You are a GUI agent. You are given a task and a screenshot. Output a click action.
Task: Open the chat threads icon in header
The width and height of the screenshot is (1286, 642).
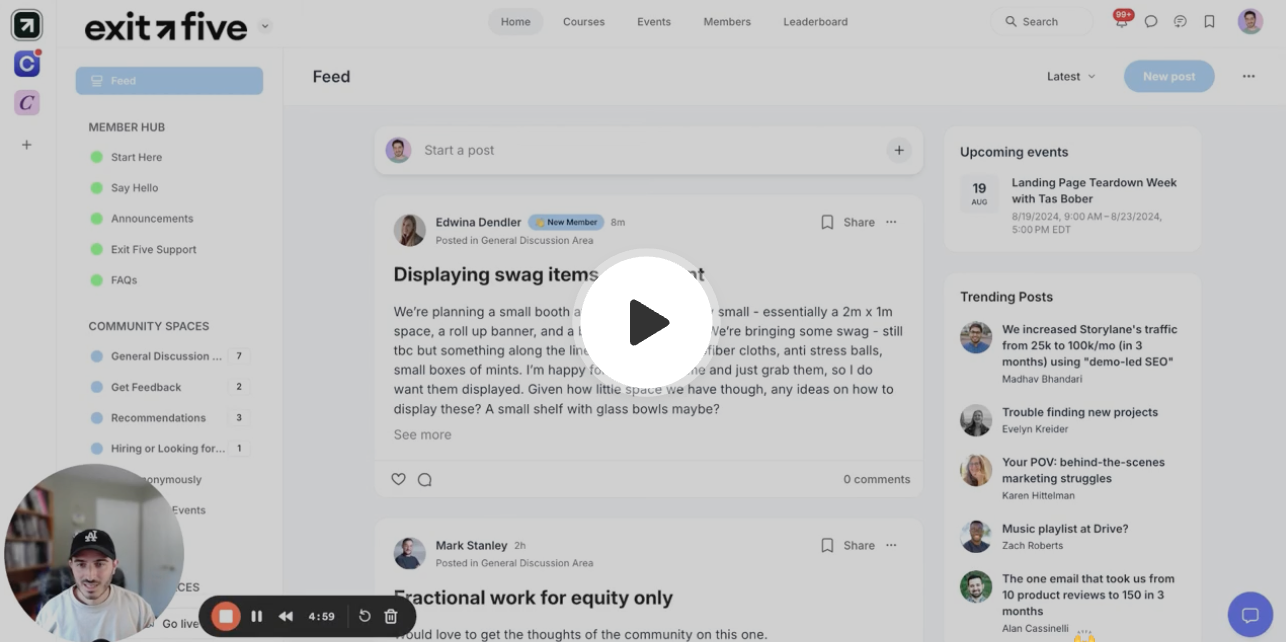1180,21
